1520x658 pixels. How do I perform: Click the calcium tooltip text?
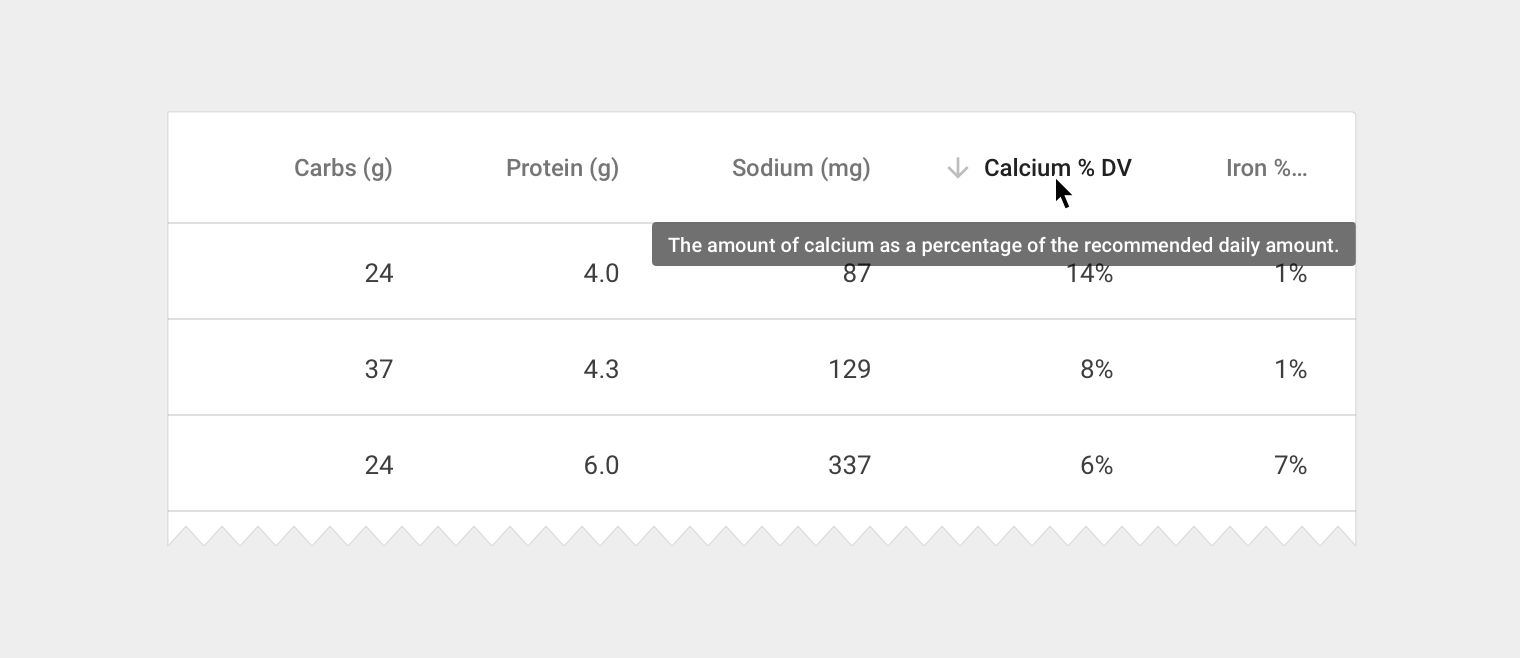point(1003,245)
